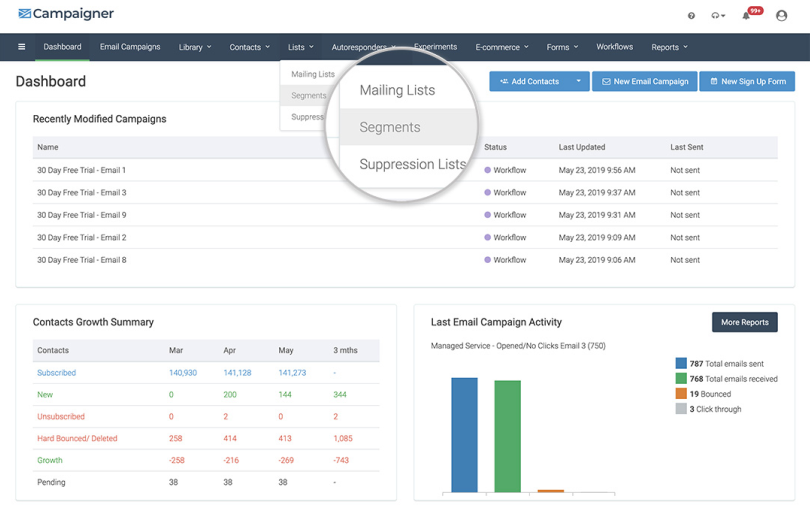Expand the Contacts dropdown menu

coord(250,47)
